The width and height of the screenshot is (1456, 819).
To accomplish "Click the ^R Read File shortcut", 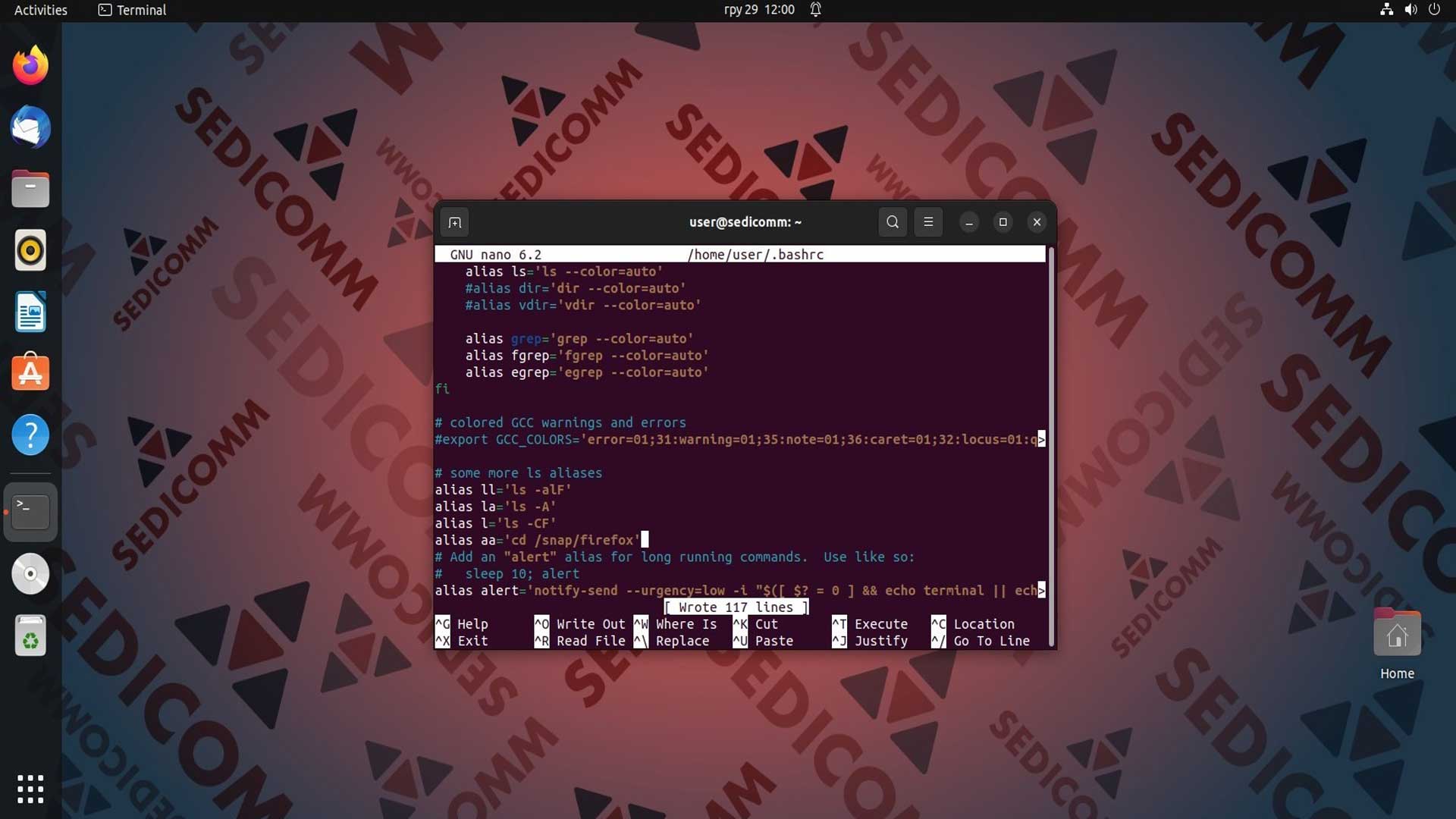I will point(580,641).
